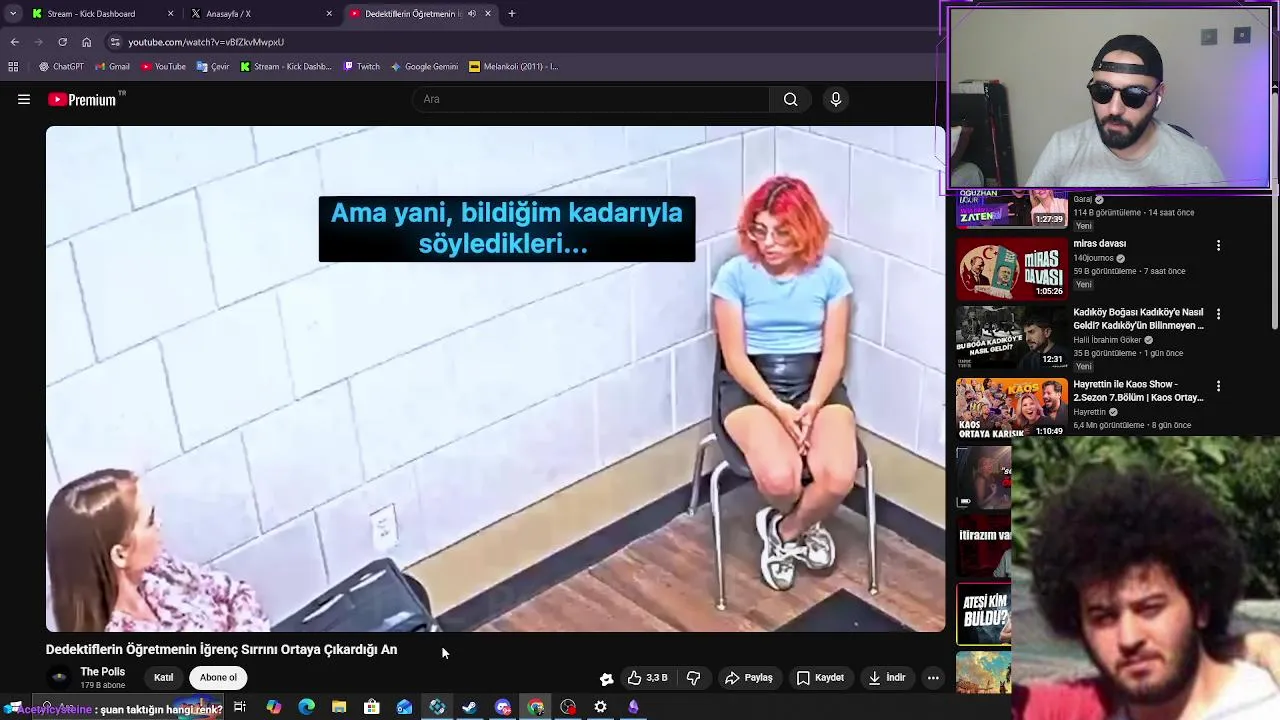Open the 1:27:39 Garaj video thumbnail
1280x720 pixels.
point(1012,209)
